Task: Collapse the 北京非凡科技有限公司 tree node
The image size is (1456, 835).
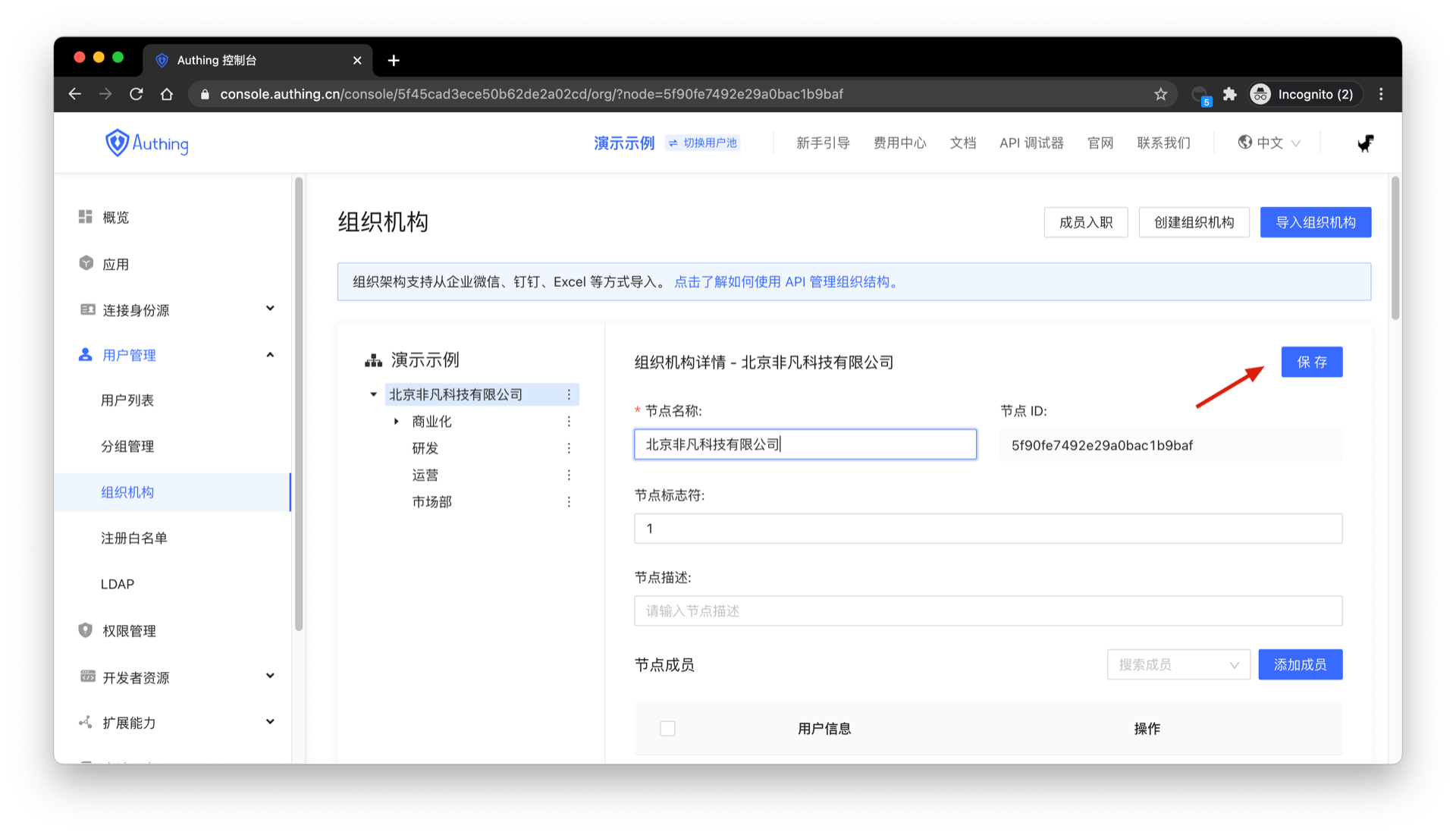Action: pos(373,394)
